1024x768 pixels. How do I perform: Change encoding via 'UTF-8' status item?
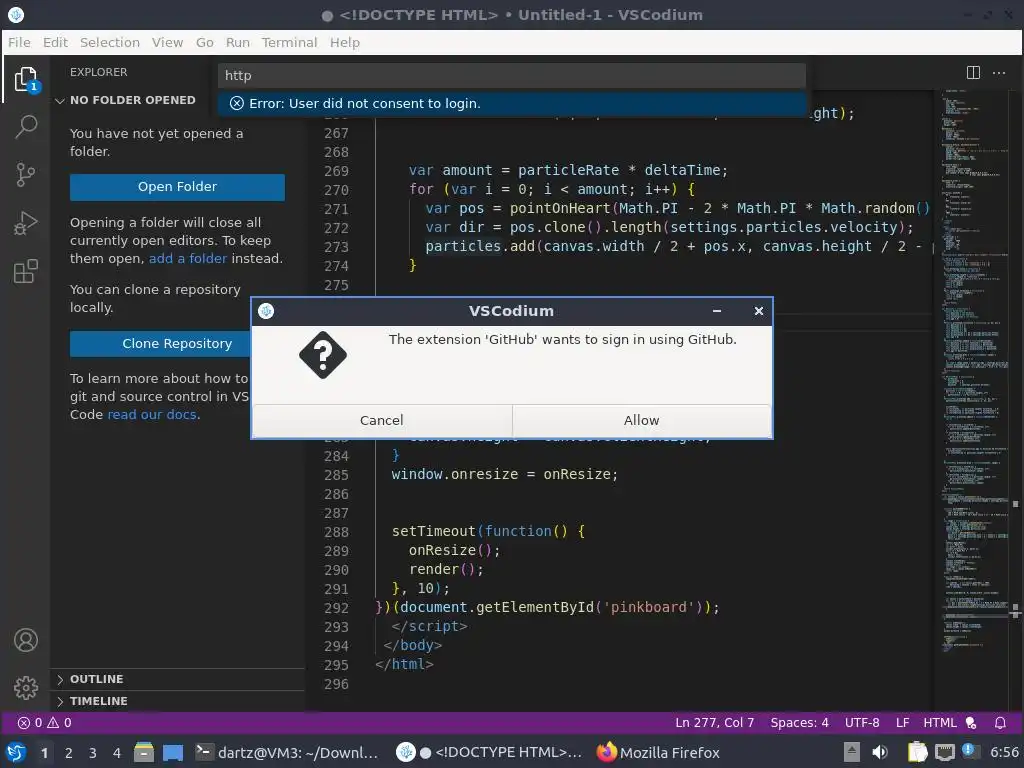click(x=862, y=723)
